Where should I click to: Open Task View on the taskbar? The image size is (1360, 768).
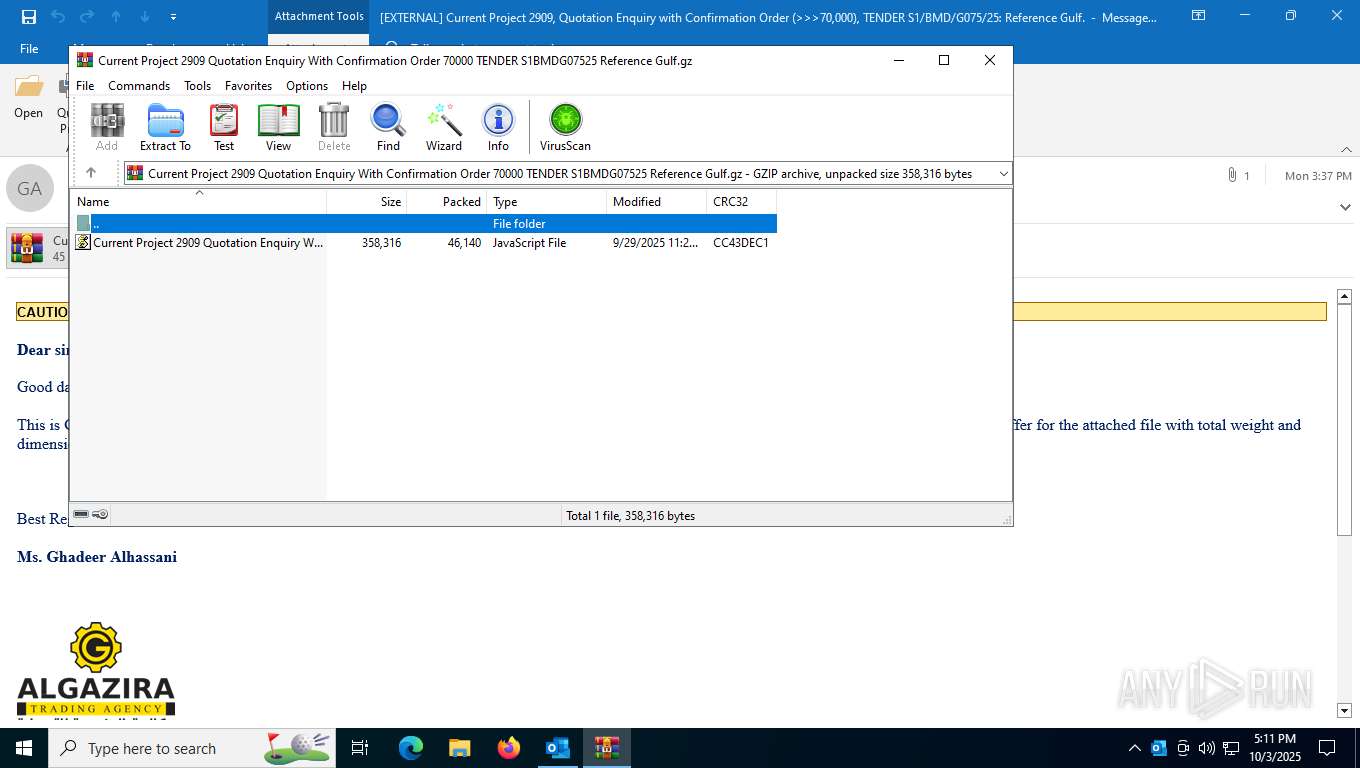(x=360, y=748)
